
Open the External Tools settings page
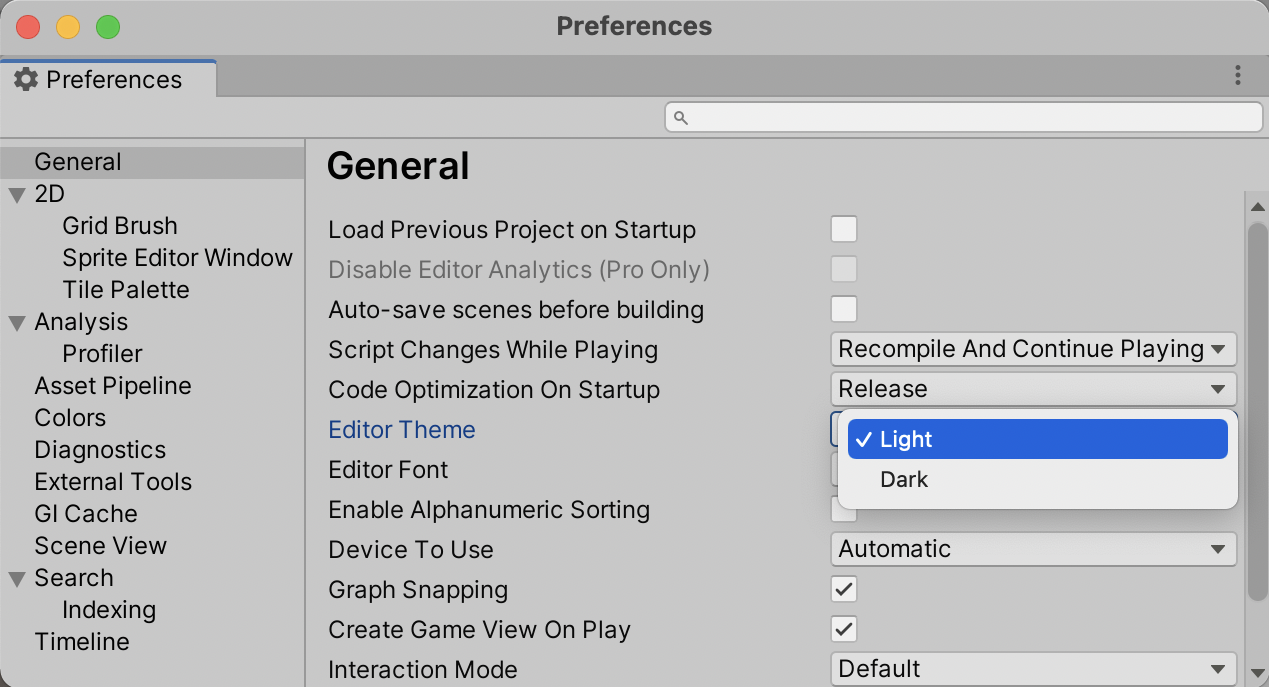pyautogui.click(x=113, y=482)
